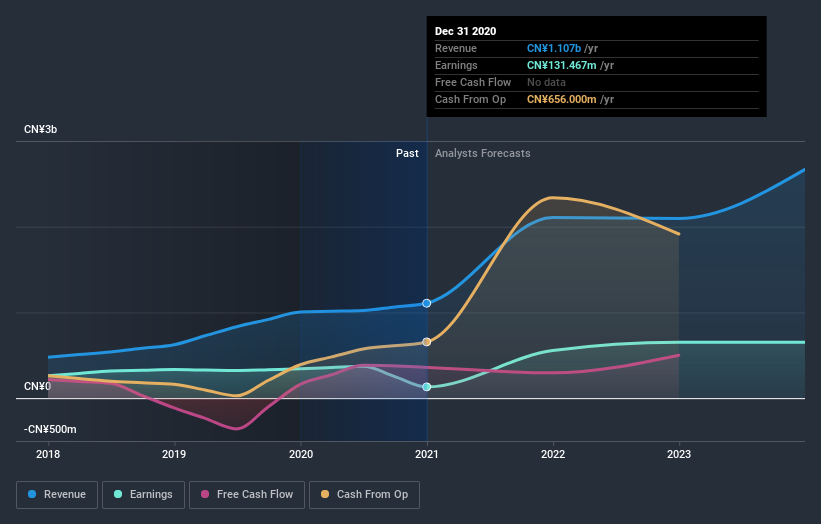Click the 'Dec 31 2020' tooltip heading
The image size is (821, 524).
click(465, 31)
